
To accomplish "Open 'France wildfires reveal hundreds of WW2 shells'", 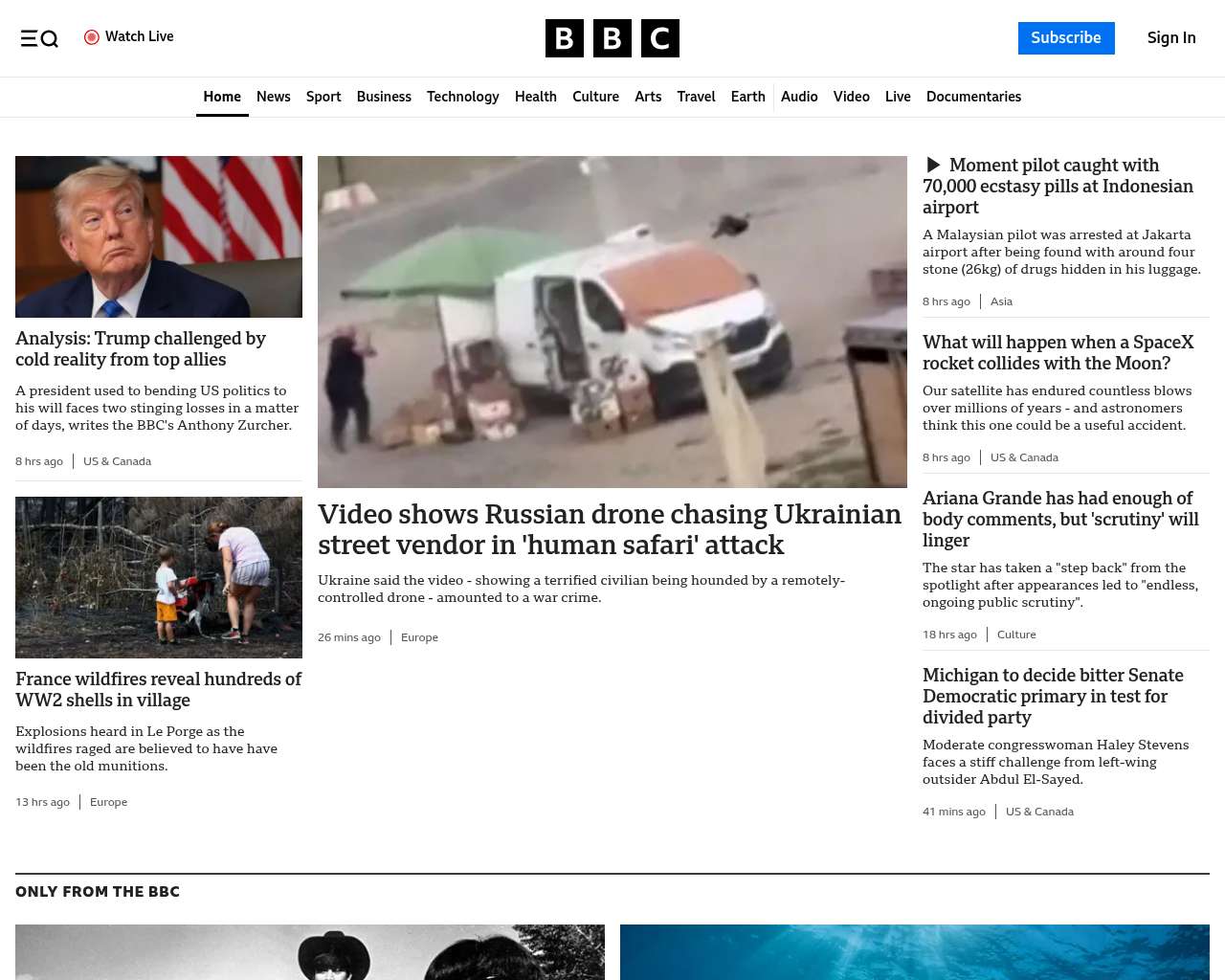I will [158, 690].
